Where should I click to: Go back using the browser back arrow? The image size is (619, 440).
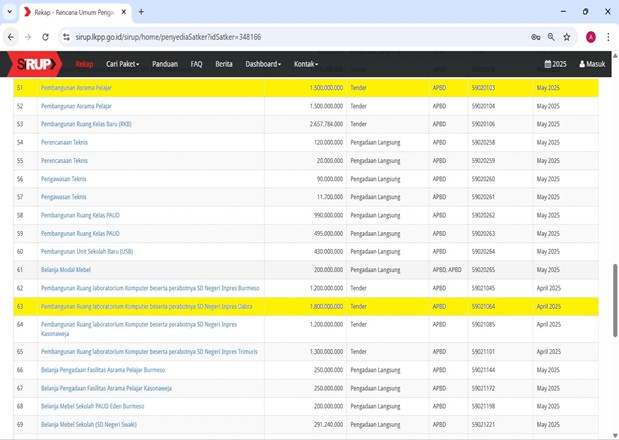click(11, 37)
